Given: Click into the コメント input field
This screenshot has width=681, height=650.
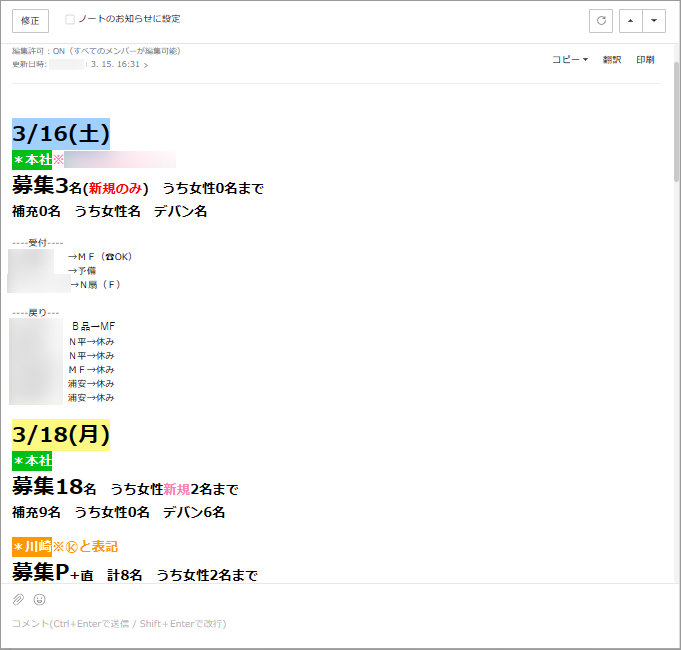Looking at the screenshot, I should click(300, 624).
